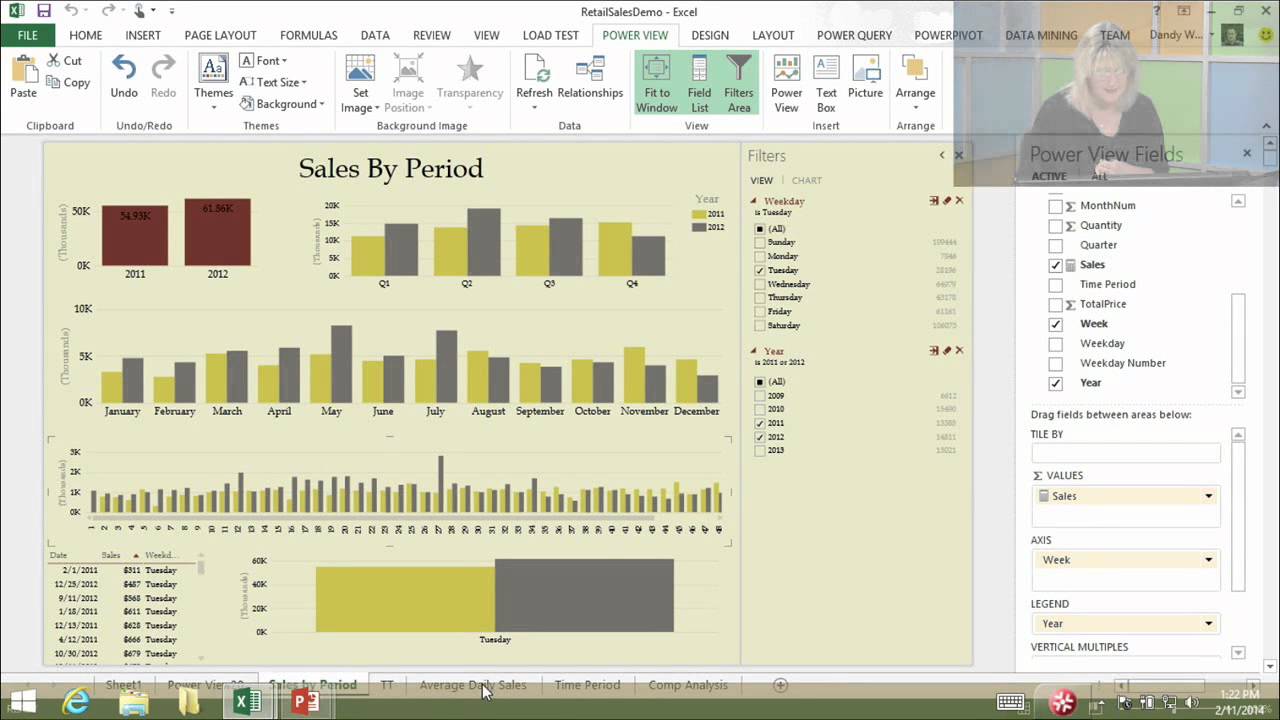Switch to the DESIGN ribbon tab
1280x720 pixels.
710,35
